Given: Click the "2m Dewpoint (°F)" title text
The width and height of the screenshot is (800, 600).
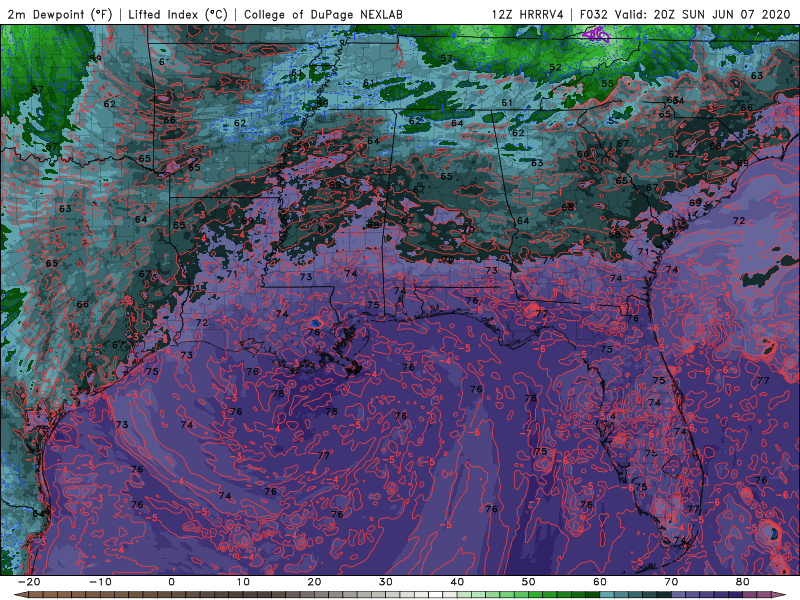Looking at the screenshot, I should pyautogui.click(x=59, y=14).
